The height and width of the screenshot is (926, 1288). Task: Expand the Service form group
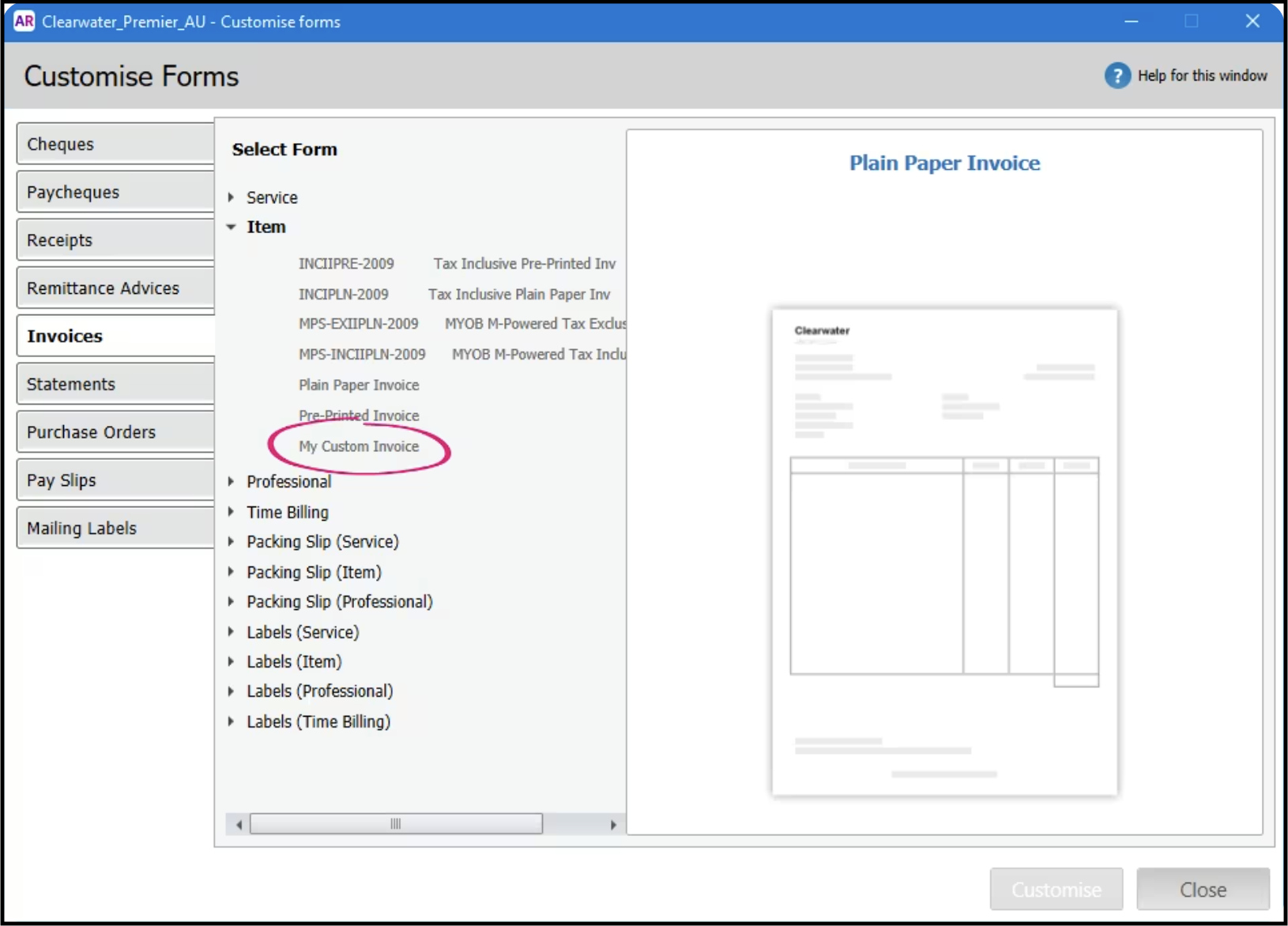pos(231,197)
